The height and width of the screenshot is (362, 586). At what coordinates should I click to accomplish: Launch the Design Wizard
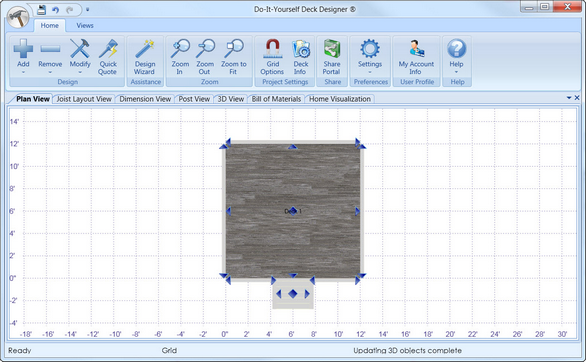(145, 57)
